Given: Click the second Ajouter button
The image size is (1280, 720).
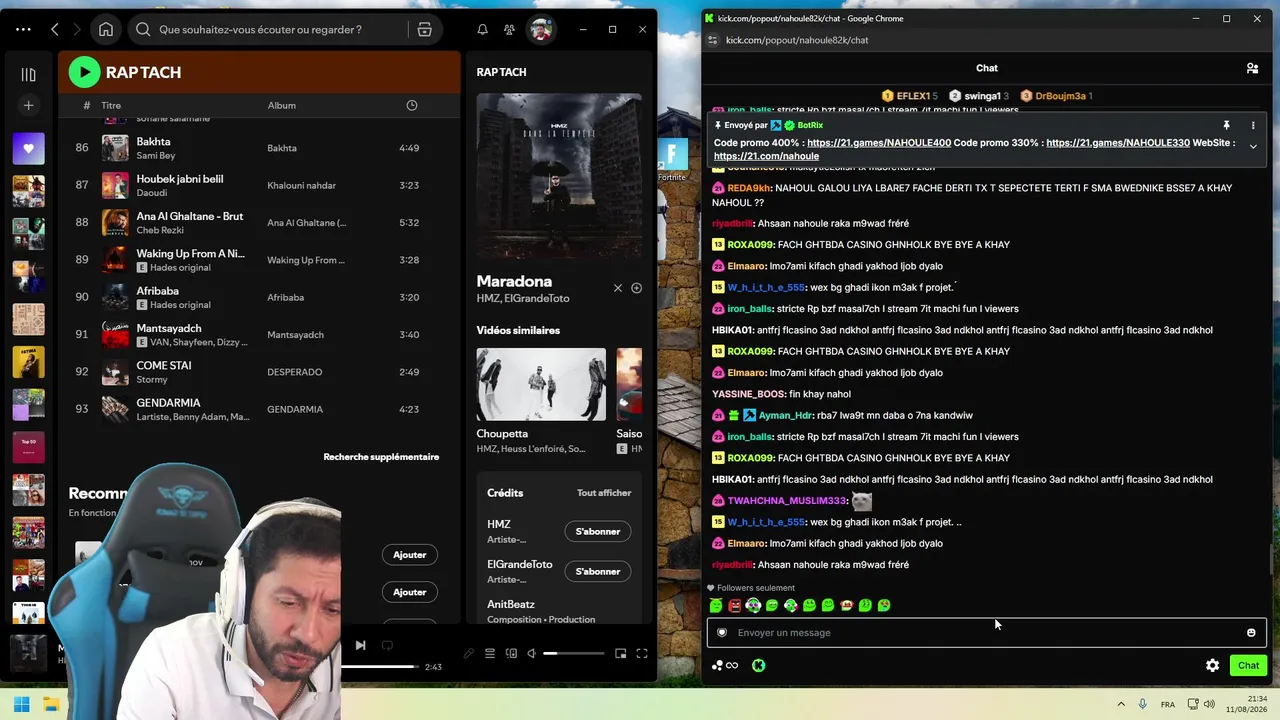Looking at the screenshot, I should 410,592.
